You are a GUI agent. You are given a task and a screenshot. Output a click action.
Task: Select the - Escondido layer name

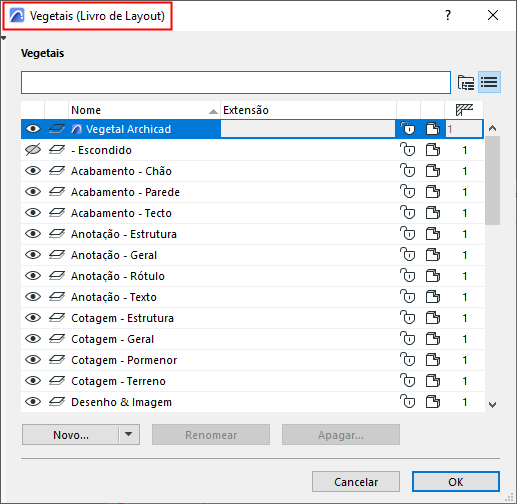coord(101,150)
